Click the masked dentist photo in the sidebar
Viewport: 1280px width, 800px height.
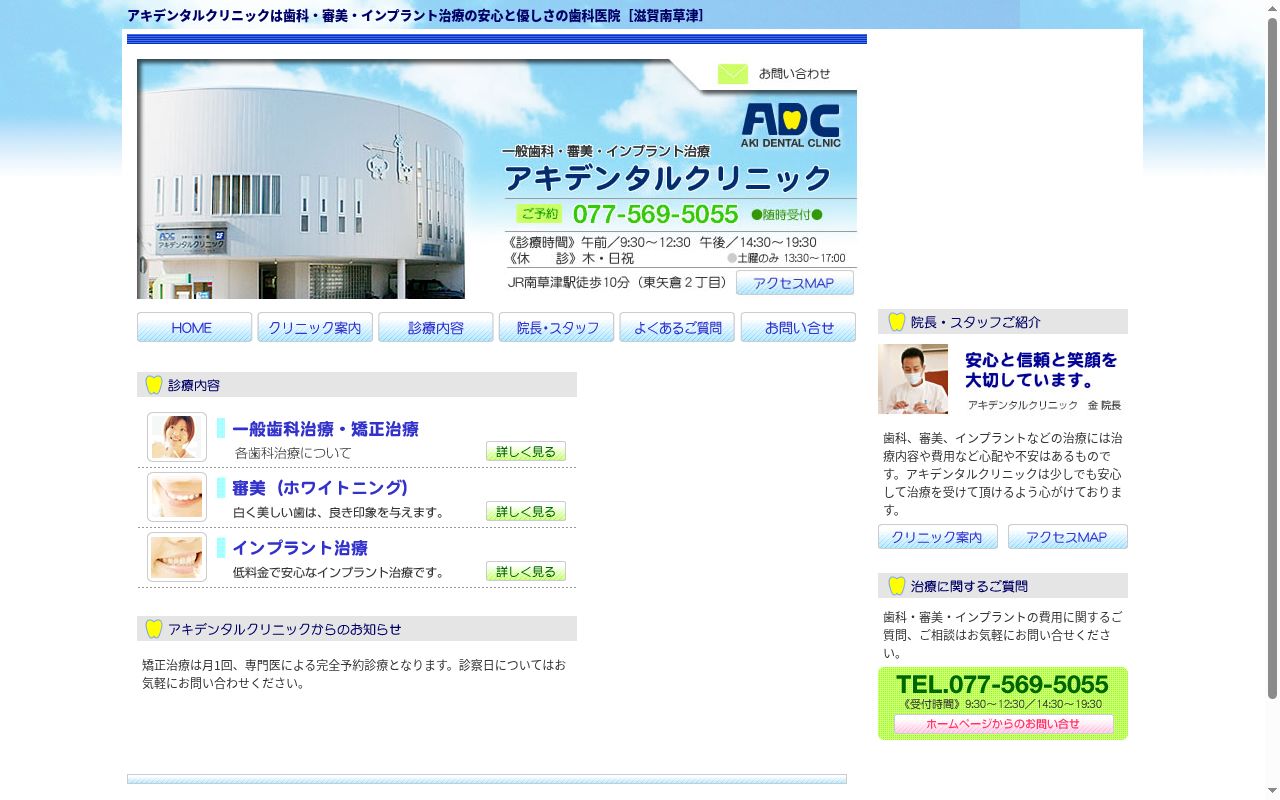(x=913, y=379)
